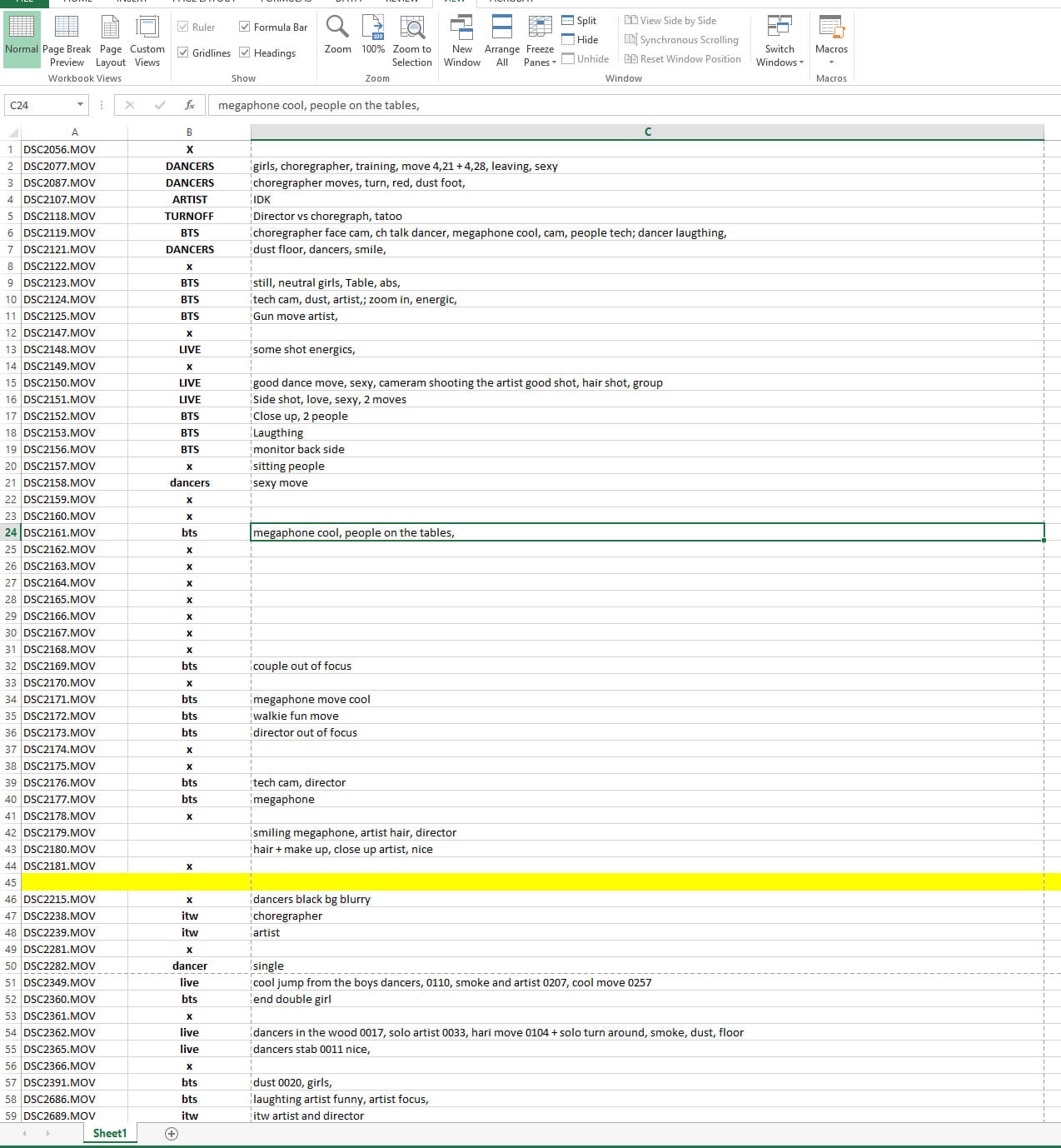Select cell DSC2179.MOV

(x=74, y=832)
